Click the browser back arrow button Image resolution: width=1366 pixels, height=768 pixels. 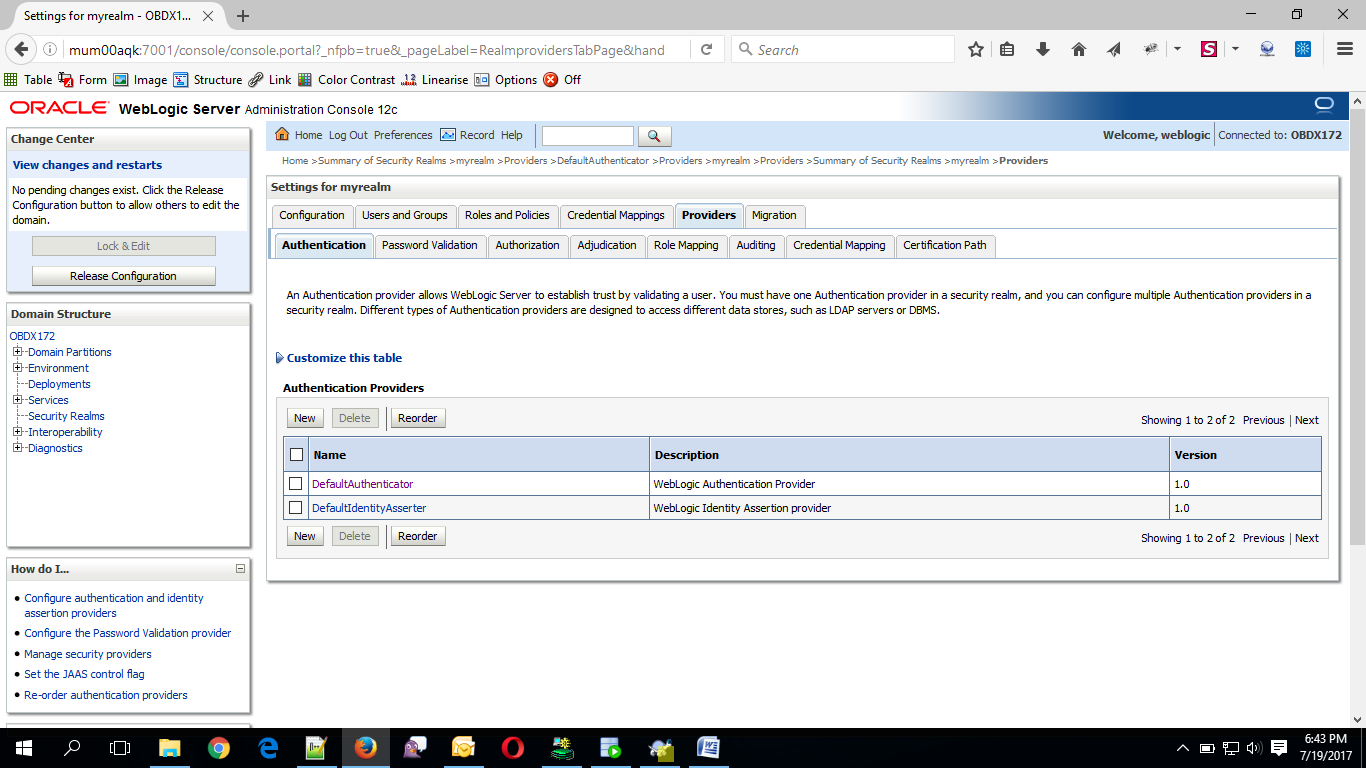coord(21,49)
